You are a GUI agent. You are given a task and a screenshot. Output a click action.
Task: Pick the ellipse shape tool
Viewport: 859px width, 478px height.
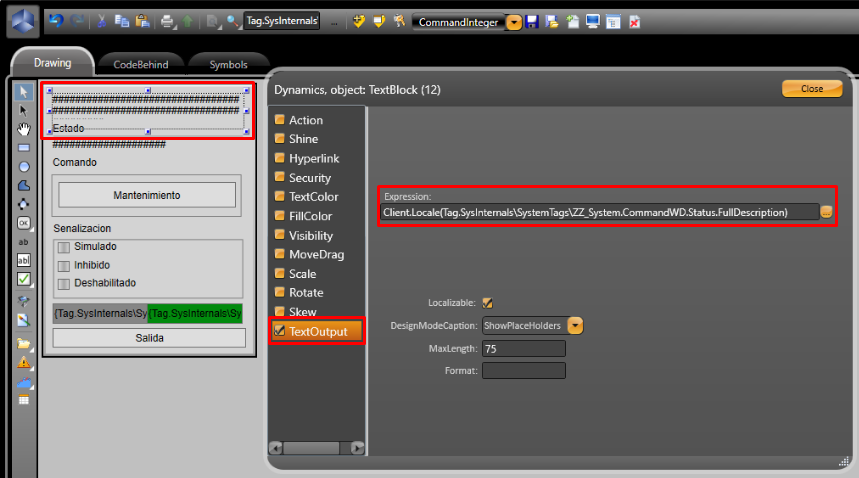click(24, 166)
